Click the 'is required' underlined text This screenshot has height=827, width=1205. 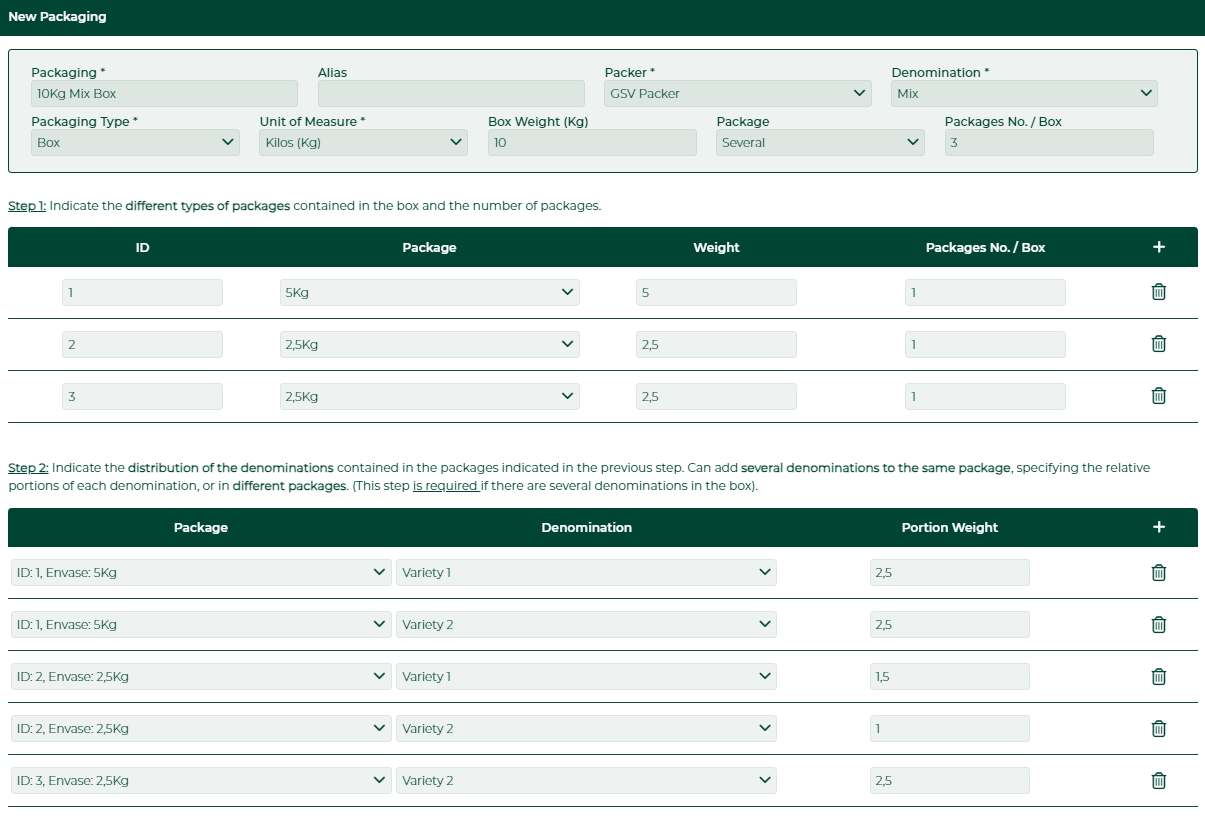445,486
